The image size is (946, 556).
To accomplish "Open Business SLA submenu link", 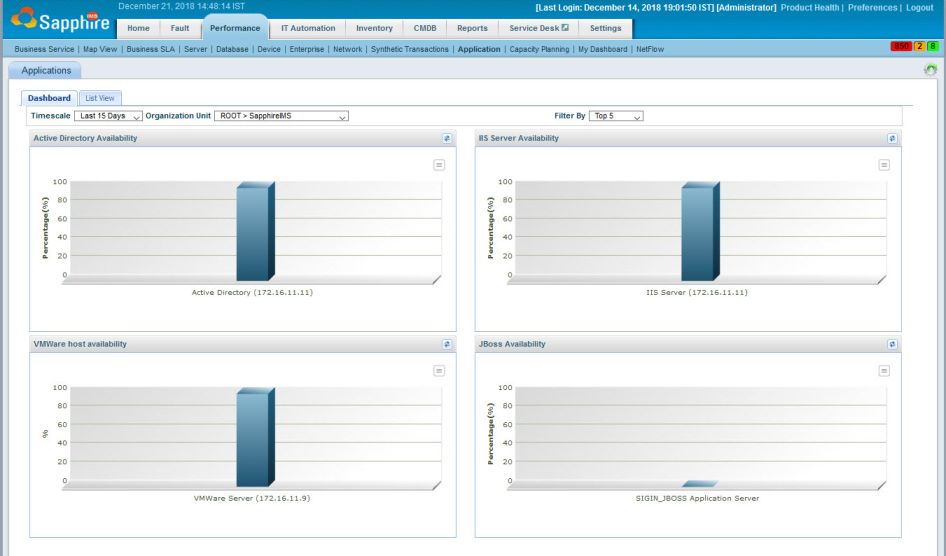I will (x=150, y=49).
